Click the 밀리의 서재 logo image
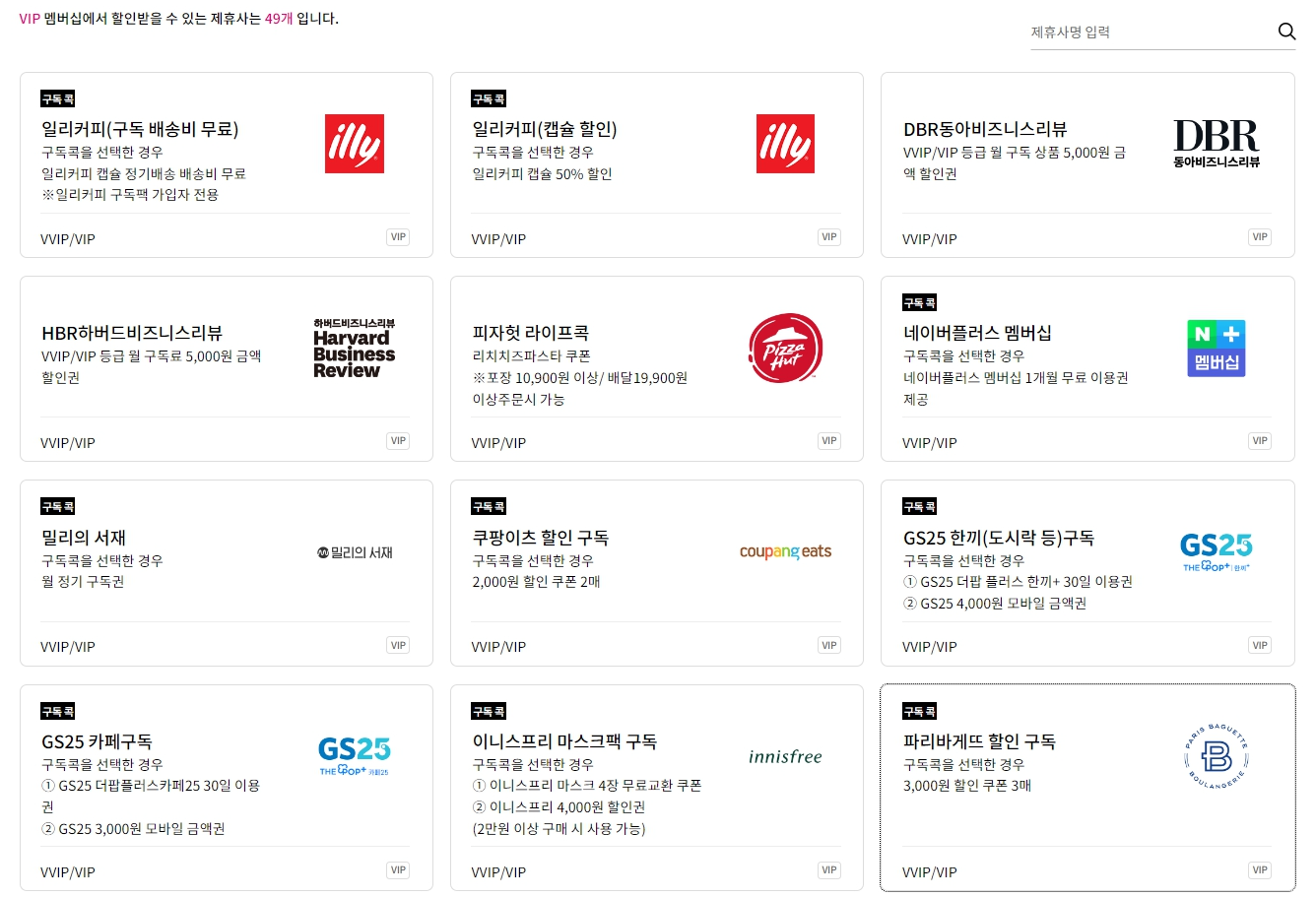Image resolution: width=1316 pixels, height=898 pixels. (355, 552)
